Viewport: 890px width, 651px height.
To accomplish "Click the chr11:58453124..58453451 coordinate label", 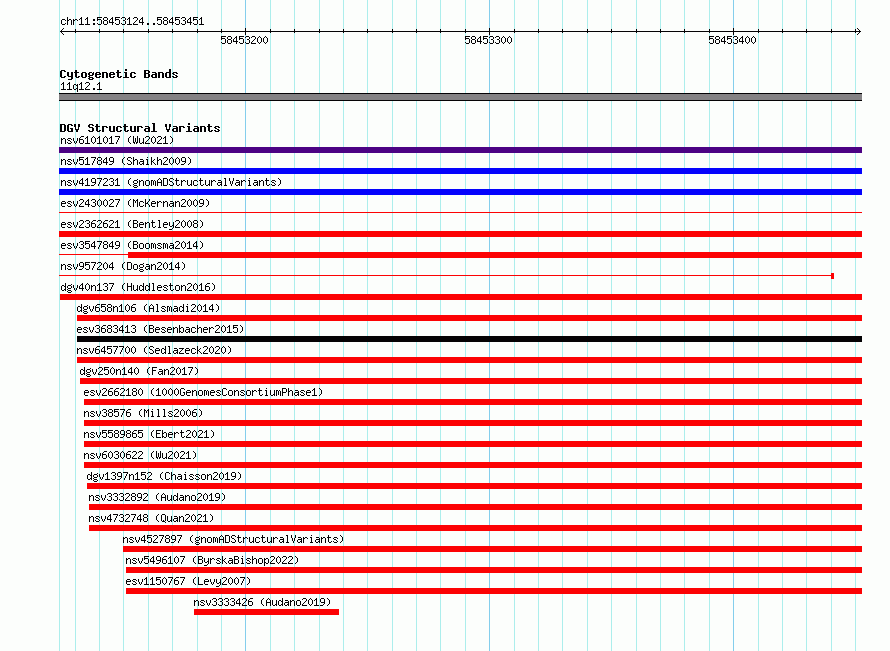I will click(132, 22).
